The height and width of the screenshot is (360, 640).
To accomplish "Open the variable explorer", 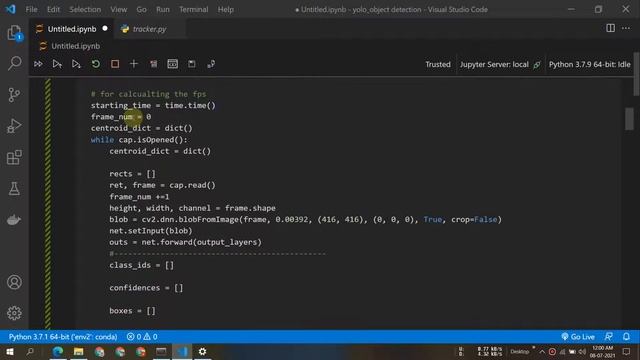I will click(173, 64).
